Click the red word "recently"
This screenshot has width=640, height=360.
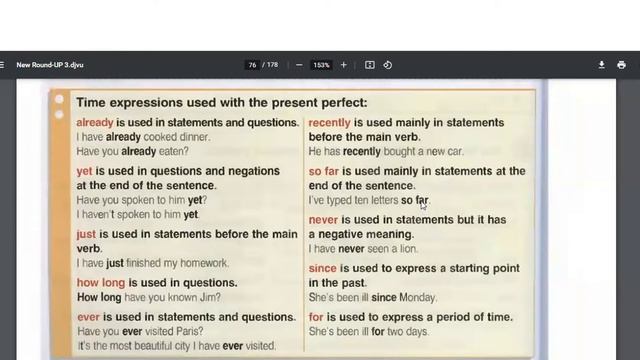(329, 122)
